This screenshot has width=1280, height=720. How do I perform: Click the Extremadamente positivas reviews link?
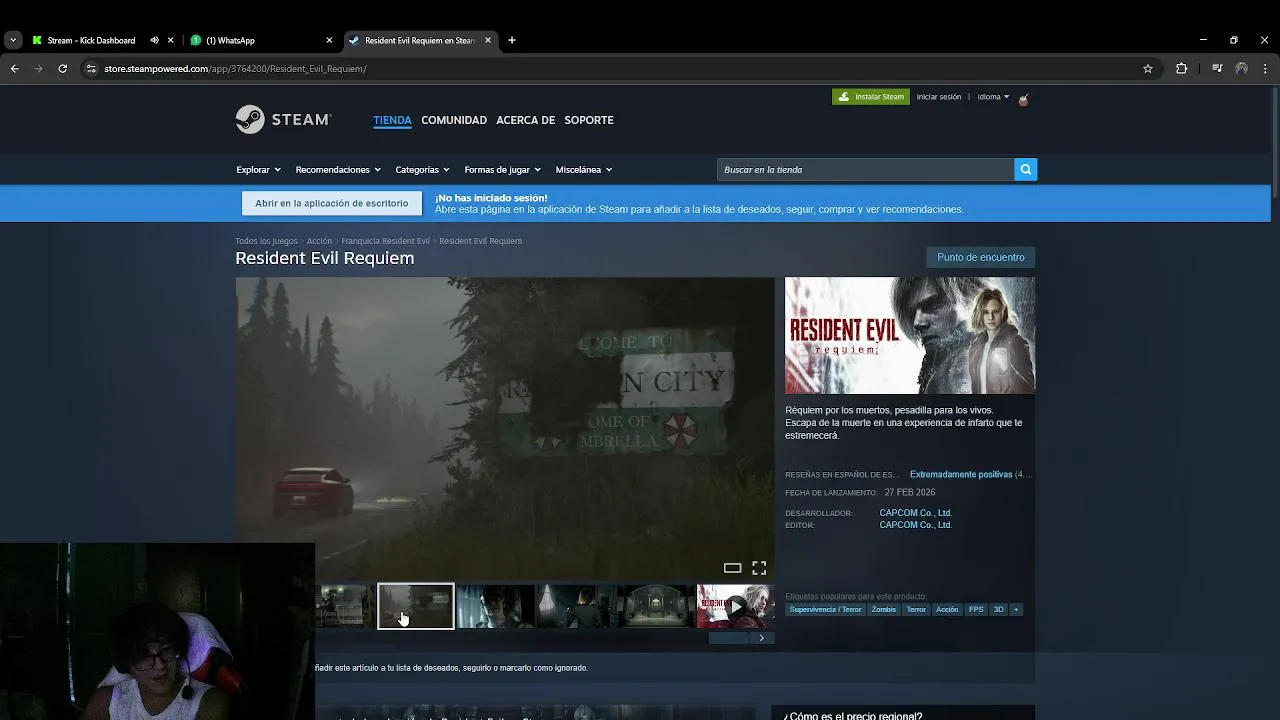point(961,474)
